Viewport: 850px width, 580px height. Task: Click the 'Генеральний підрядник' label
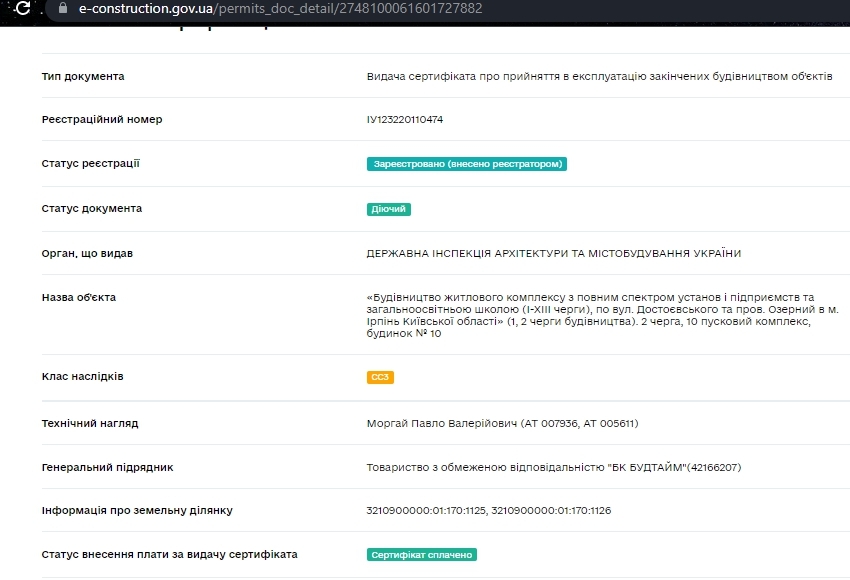pos(107,467)
